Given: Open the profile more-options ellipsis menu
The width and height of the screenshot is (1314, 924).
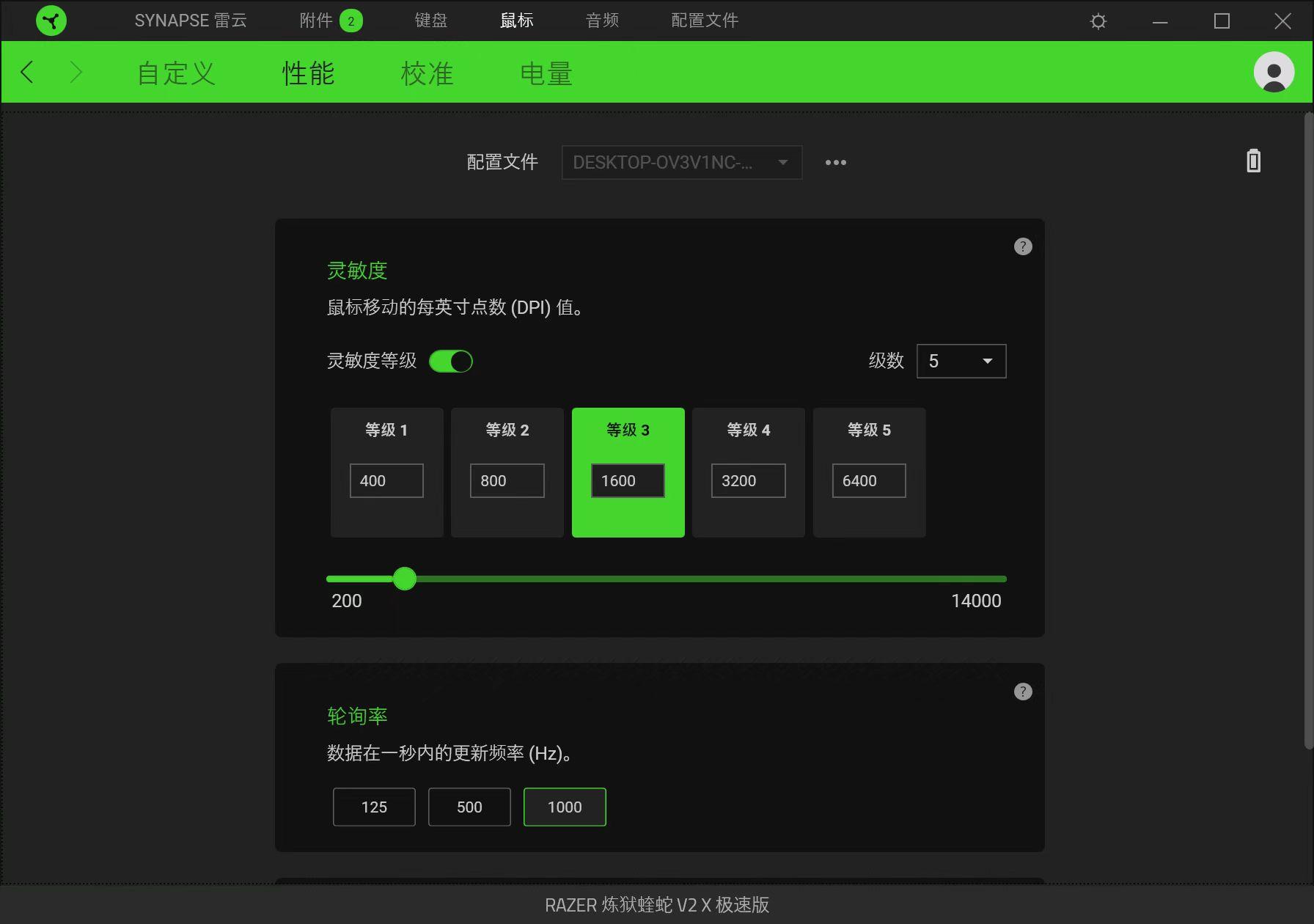Looking at the screenshot, I should (x=836, y=162).
